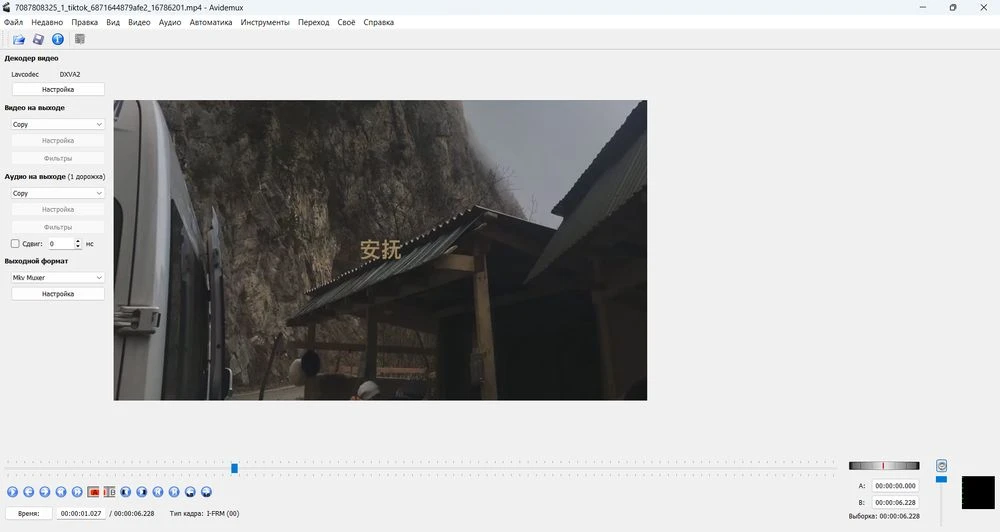Click Настройка button under Выходной формат
The height and width of the screenshot is (532, 1000).
(58, 294)
